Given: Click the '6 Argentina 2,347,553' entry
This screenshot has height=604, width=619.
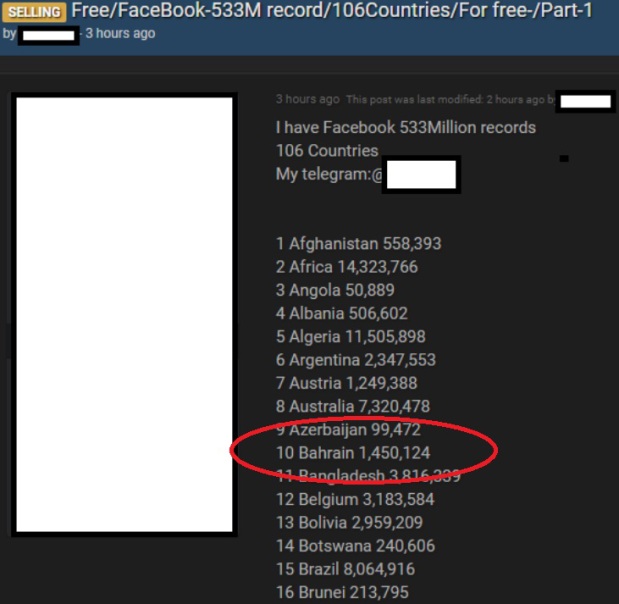Looking at the screenshot, I should tap(356, 360).
